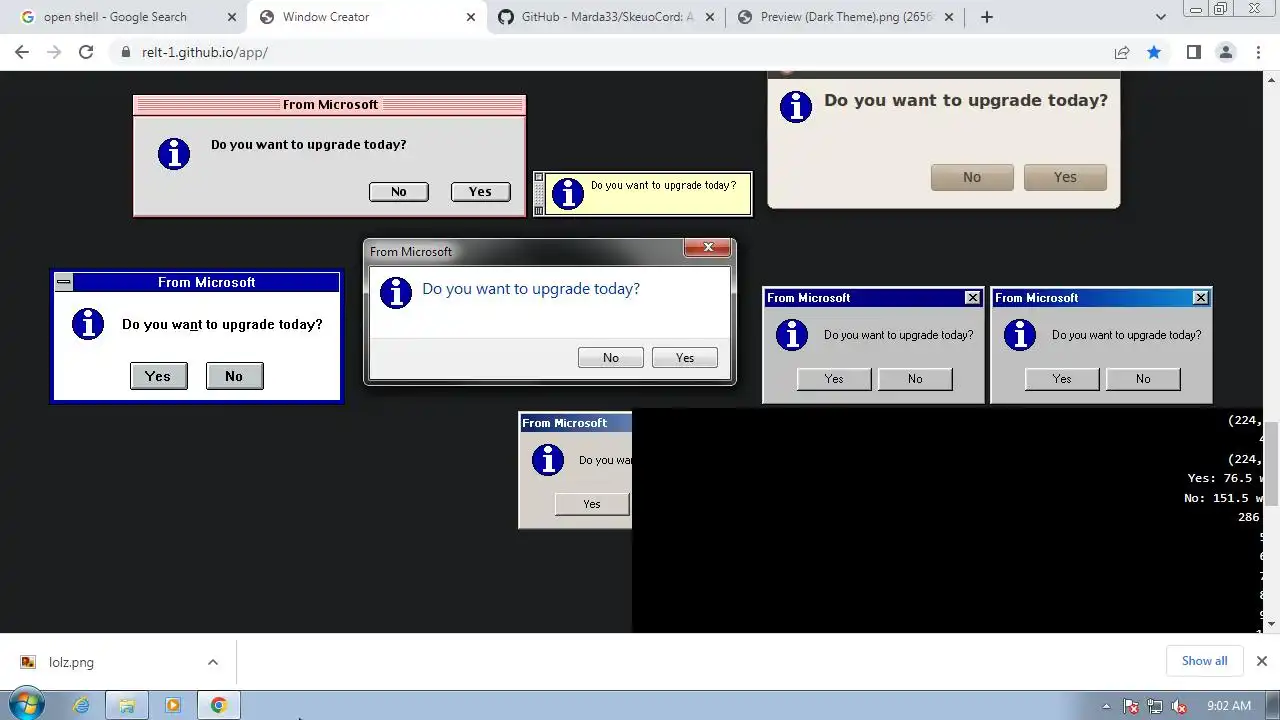
Task: Open Windows Media Player from taskbar
Action: (172, 705)
